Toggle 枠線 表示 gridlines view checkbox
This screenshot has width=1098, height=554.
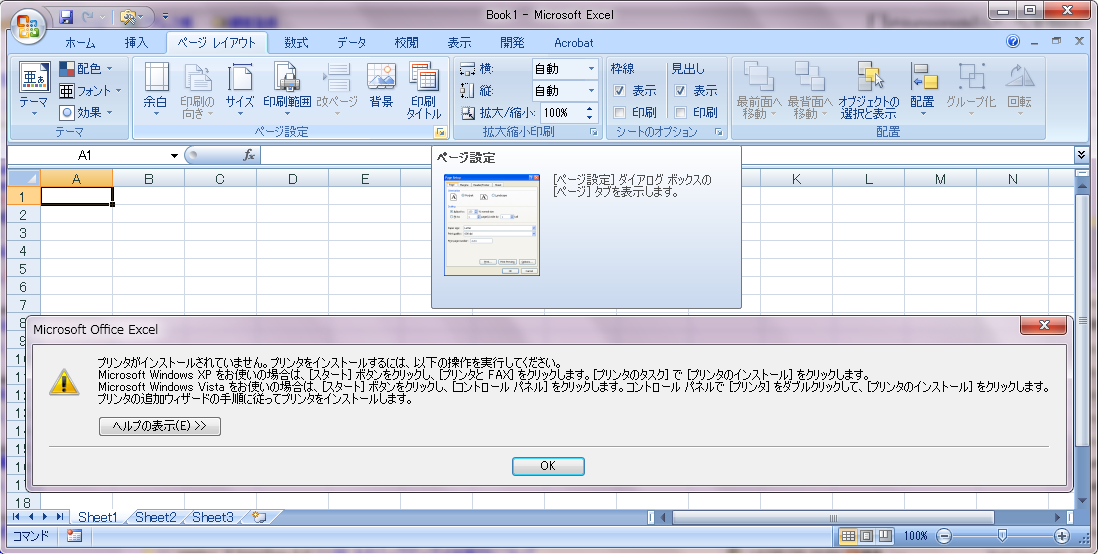[x=620, y=90]
